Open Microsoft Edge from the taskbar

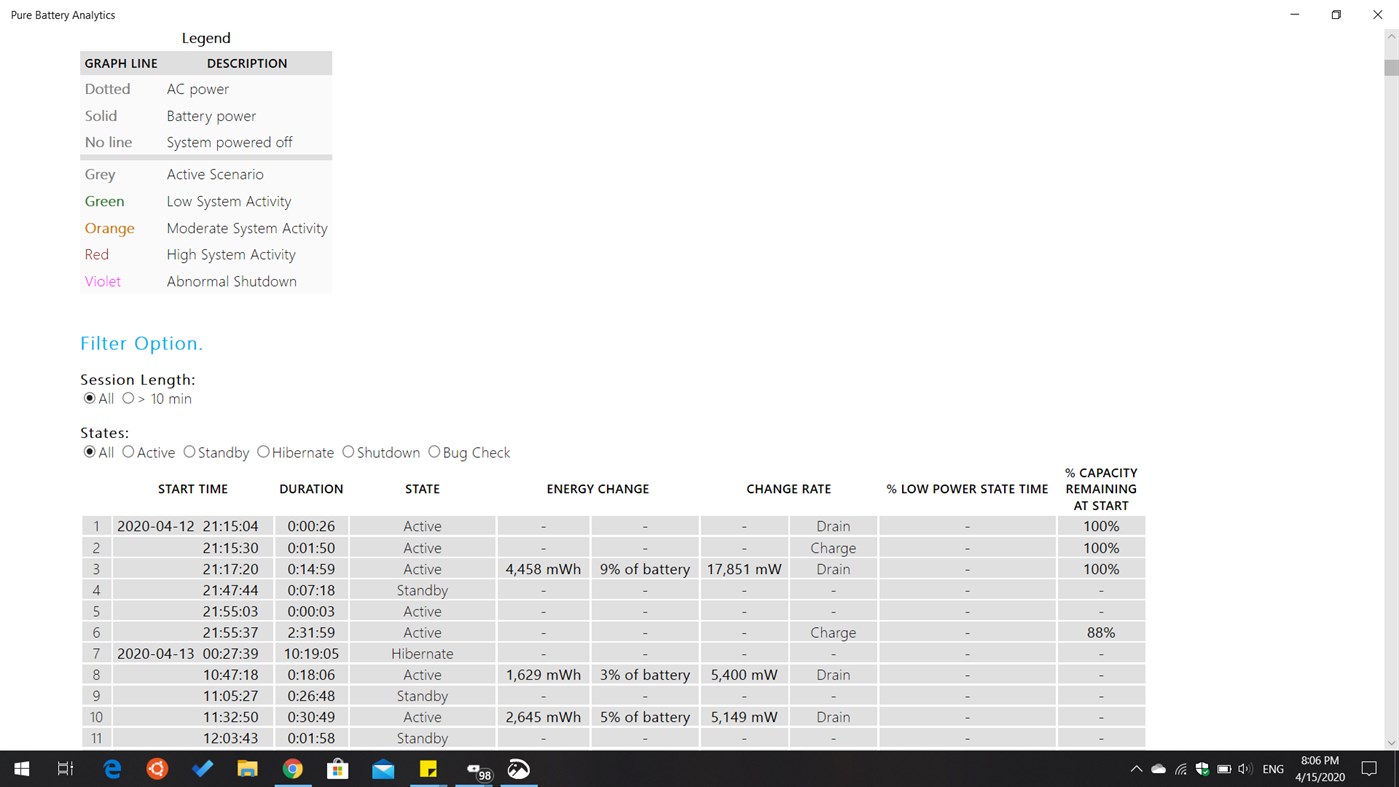pyautogui.click(x=111, y=769)
